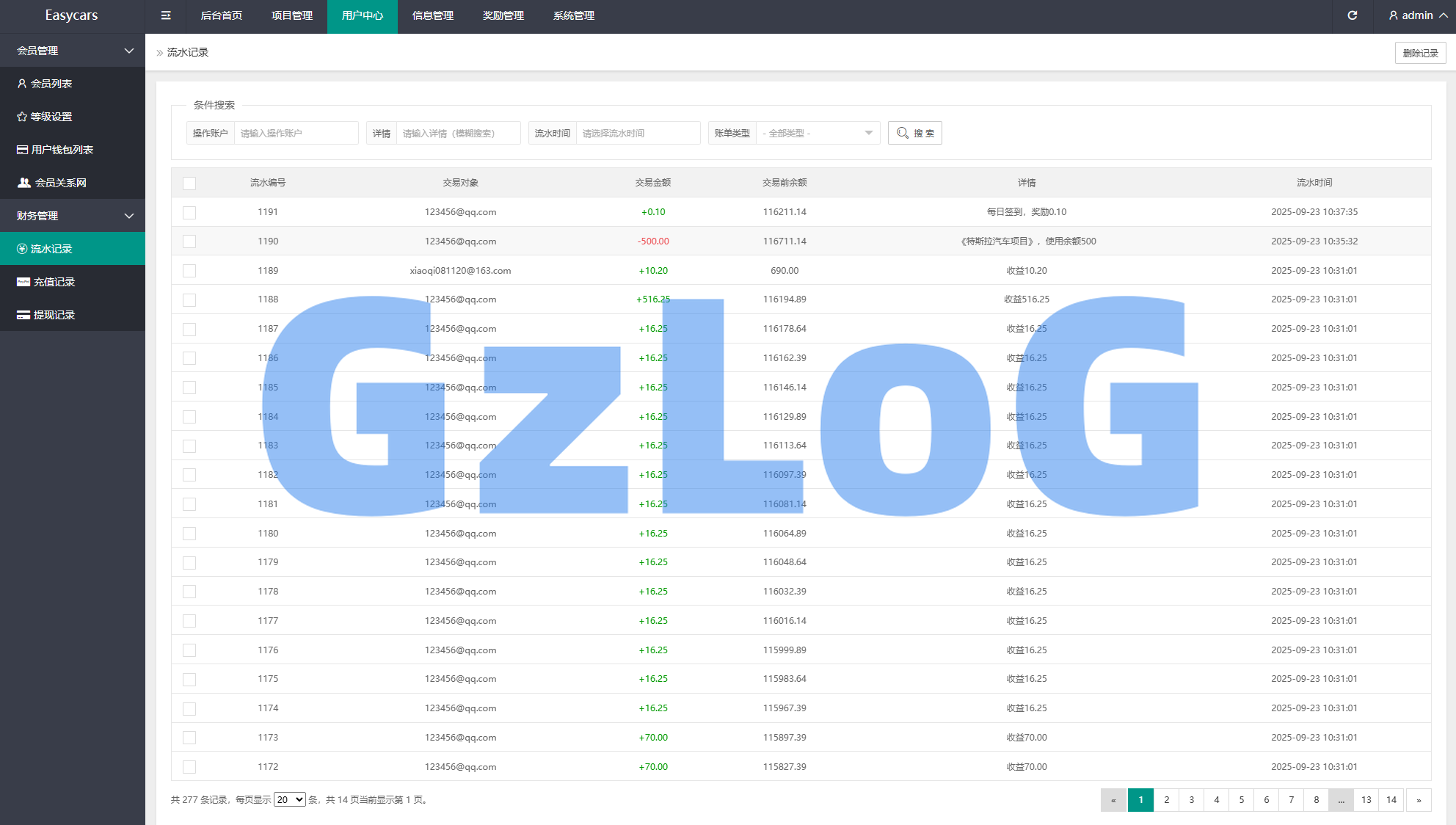The image size is (1456, 825).
Task: Switch to the 项目管理 top tab
Action: 292,15
